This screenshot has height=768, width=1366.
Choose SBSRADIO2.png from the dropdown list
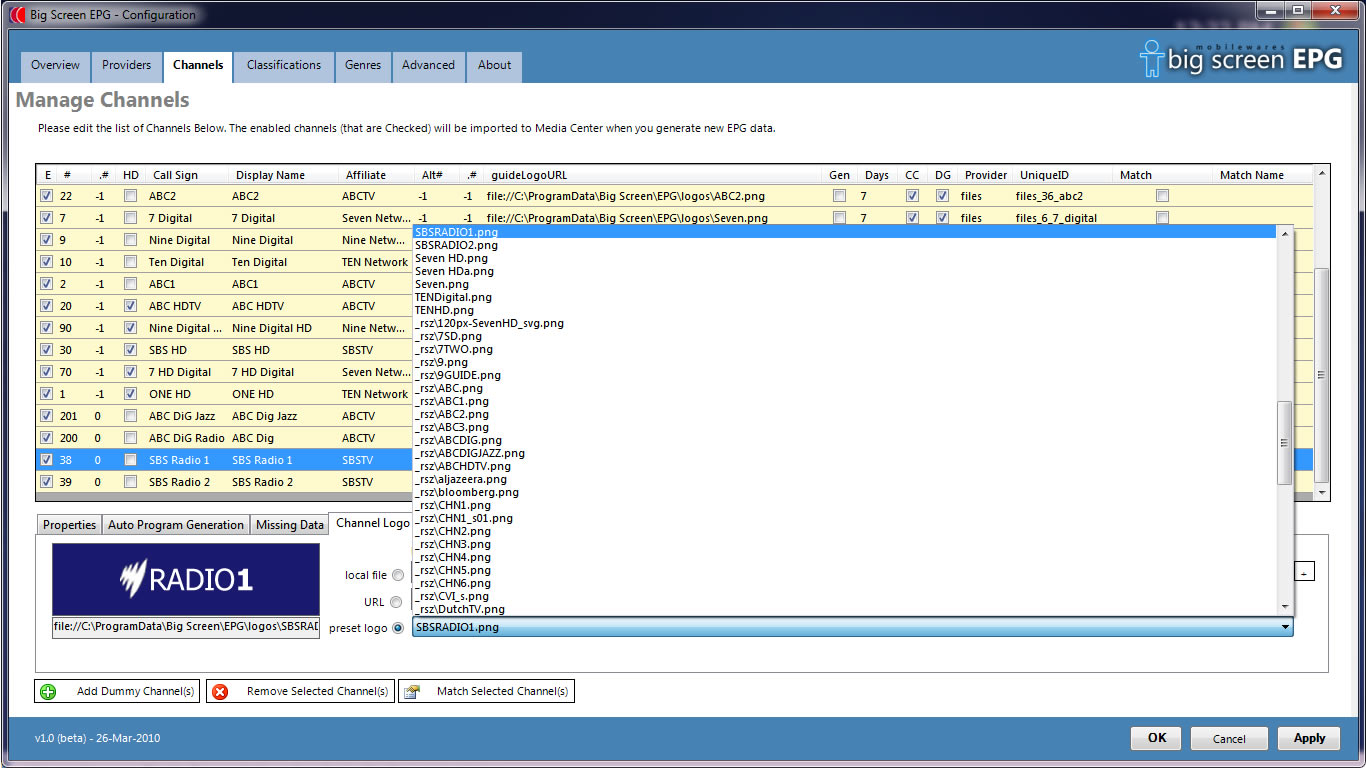[845, 245]
